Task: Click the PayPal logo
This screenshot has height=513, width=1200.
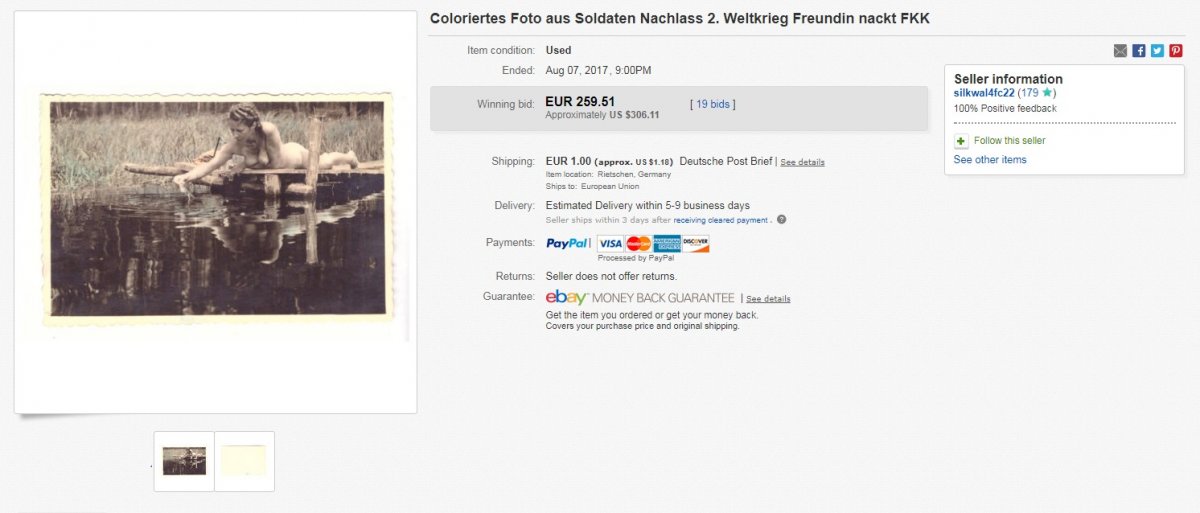Action: (x=567, y=243)
